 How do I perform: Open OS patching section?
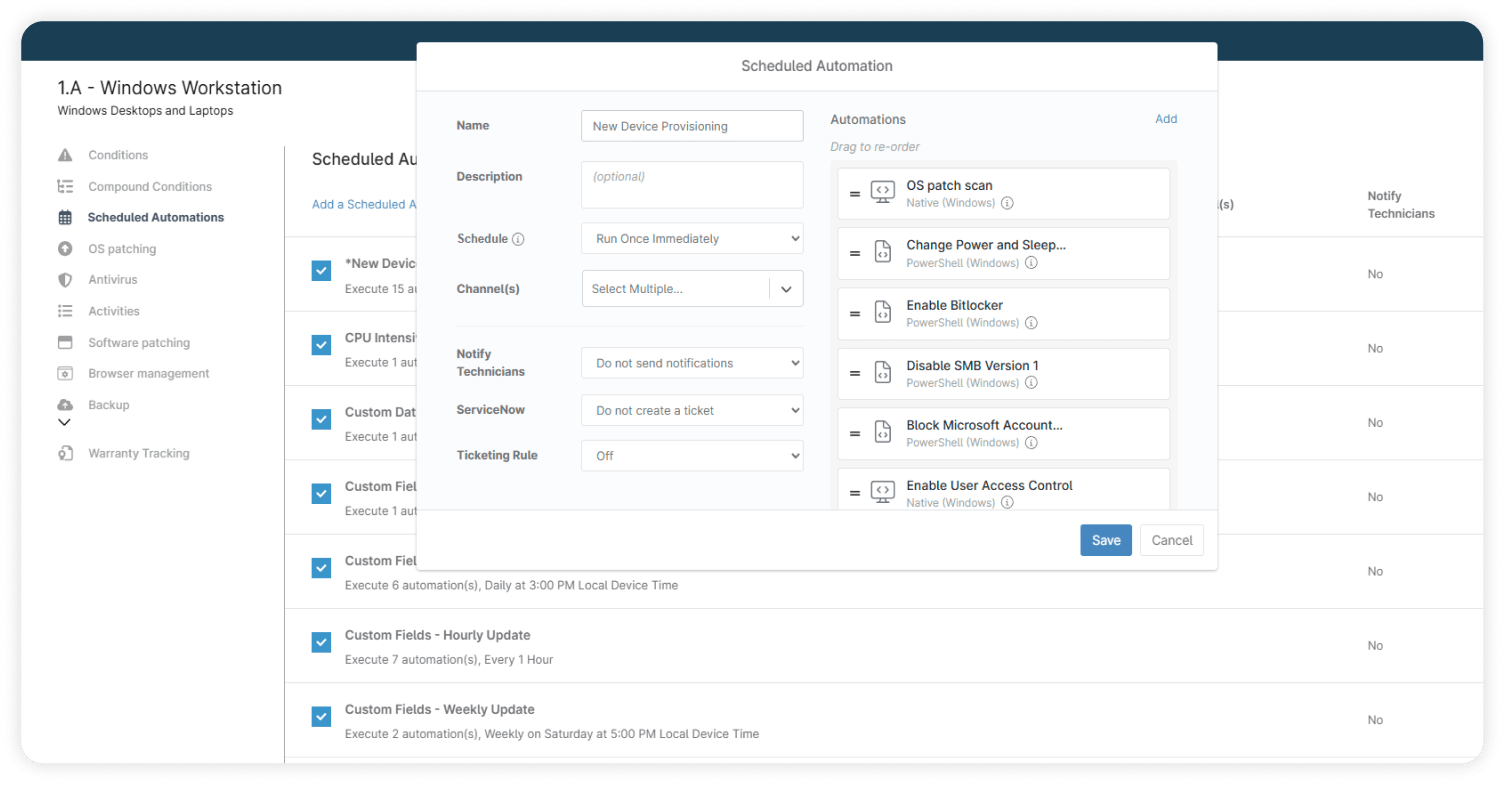(x=122, y=249)
